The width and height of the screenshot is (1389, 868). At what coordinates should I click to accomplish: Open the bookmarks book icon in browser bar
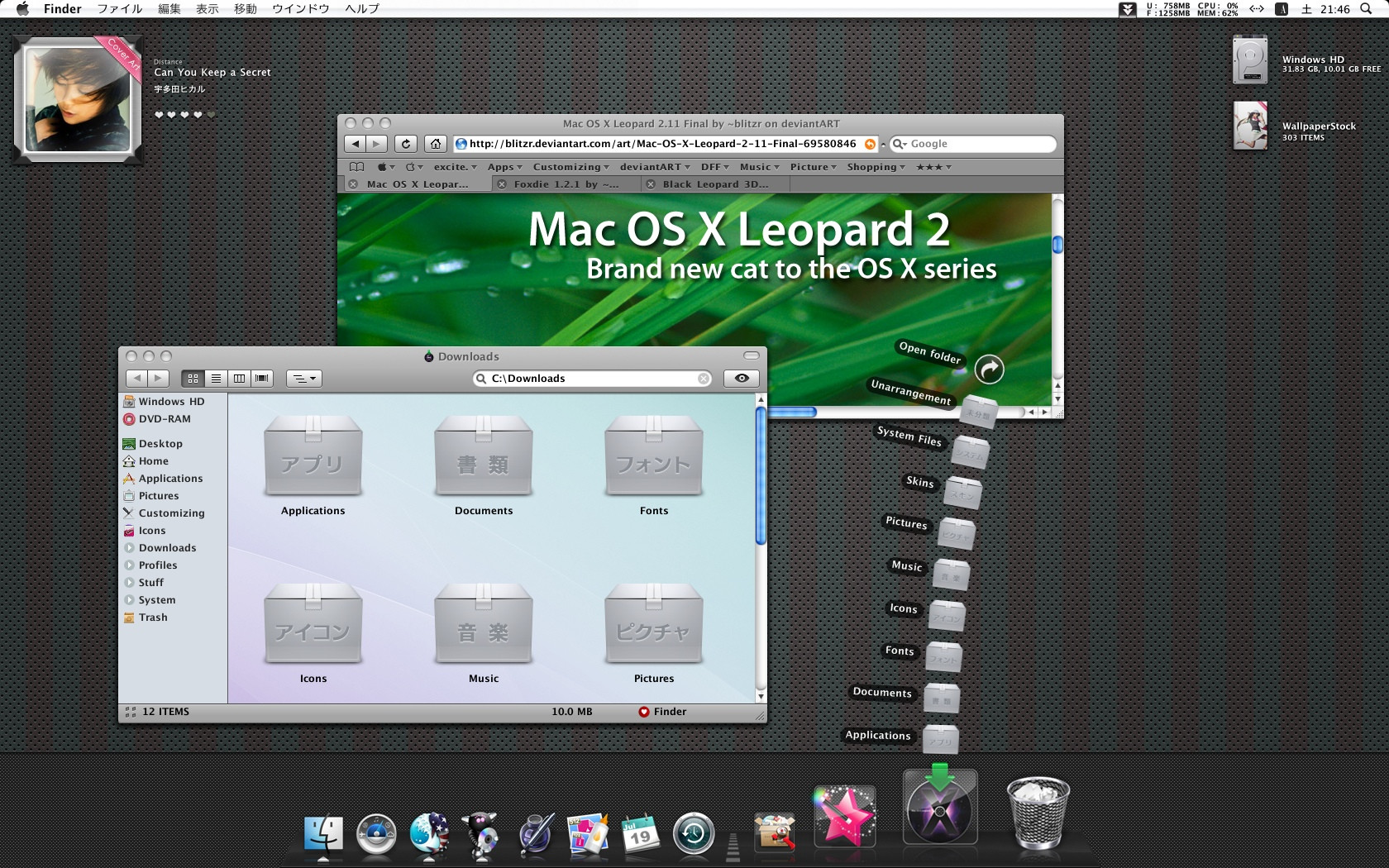(x=356, y=167)
